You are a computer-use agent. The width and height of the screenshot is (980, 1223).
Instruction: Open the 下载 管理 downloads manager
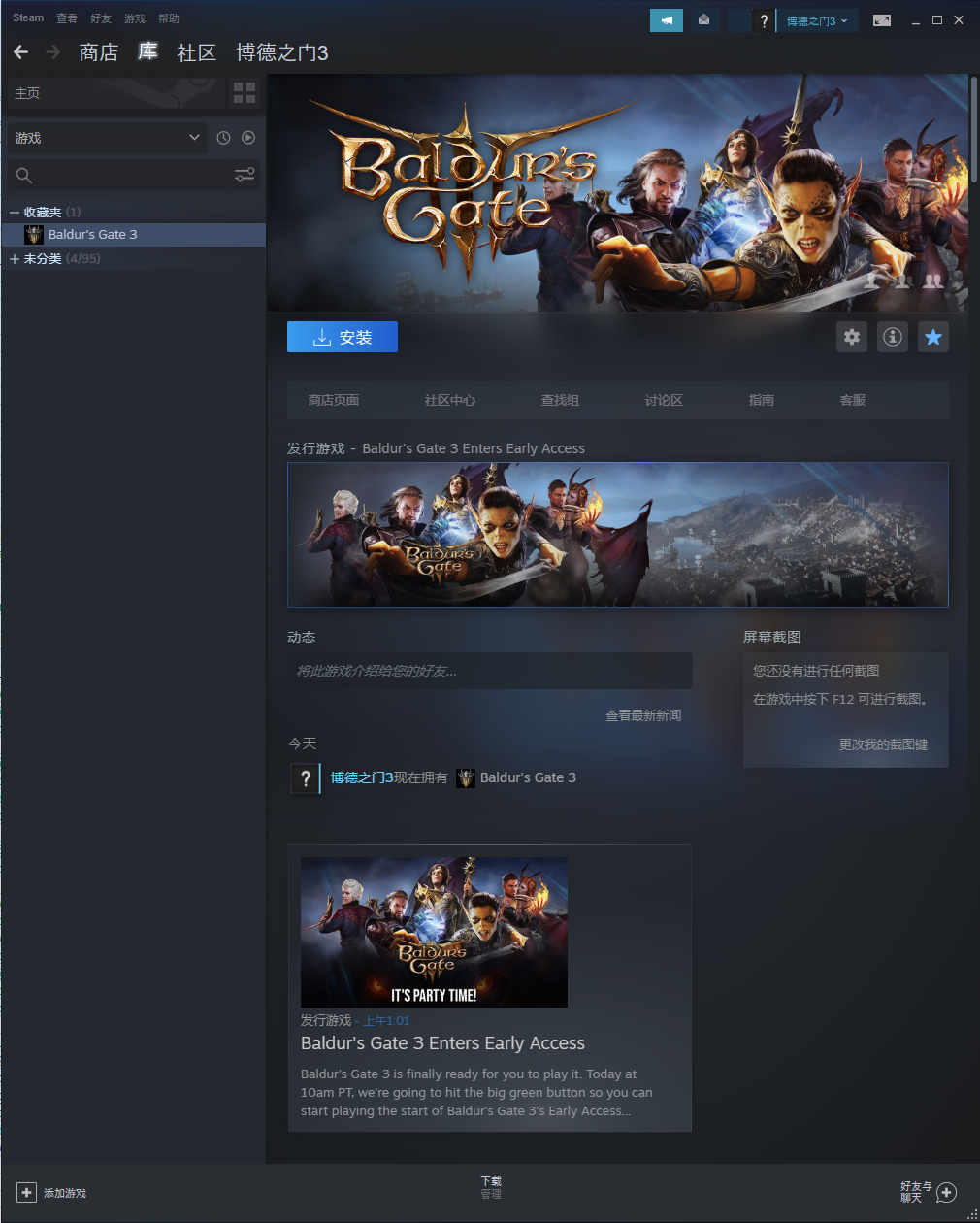(x=491, y=1187)
